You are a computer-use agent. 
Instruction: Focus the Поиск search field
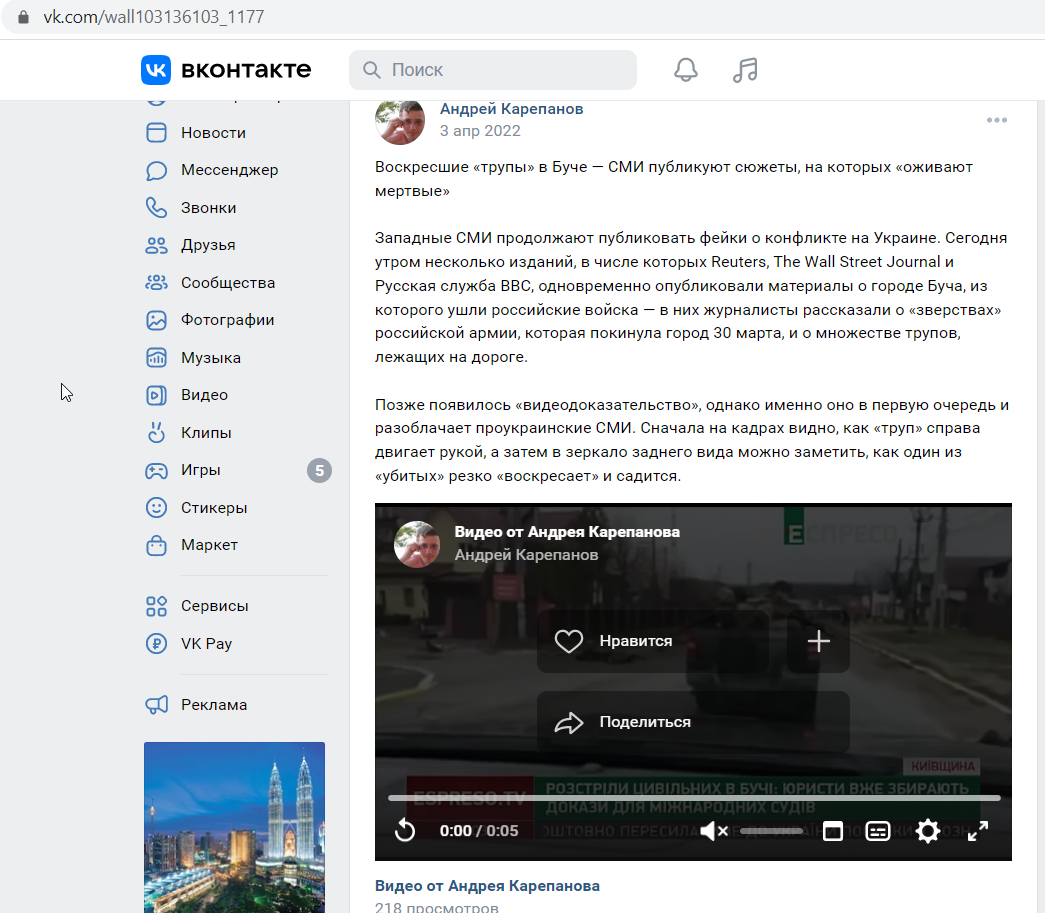click(x=493, y=70)
